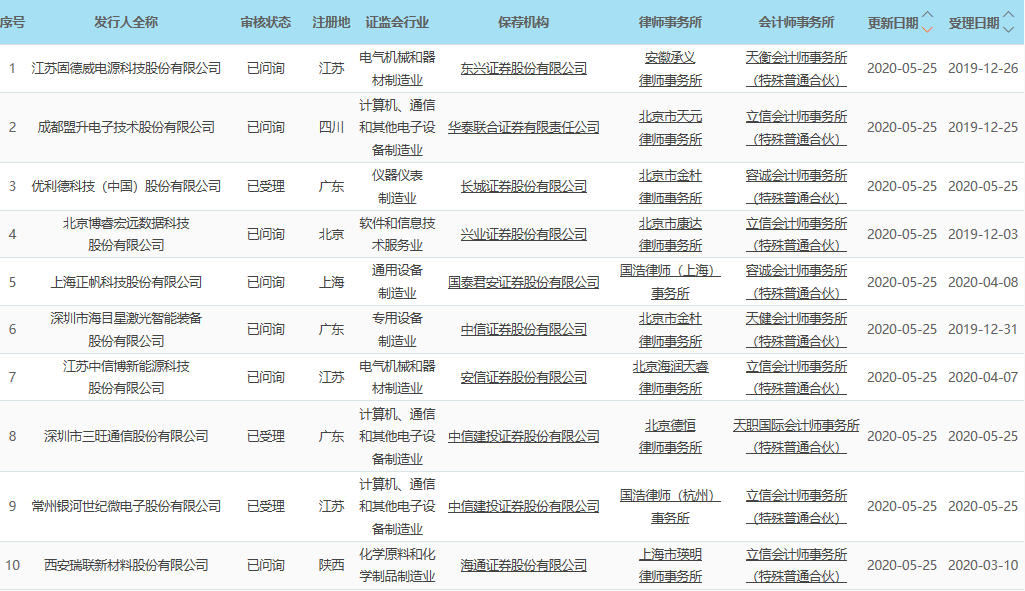Click the 审核状态 column header
Image resolution: width=1025 pixels, height=591 pixels.
tap(265, 22)
